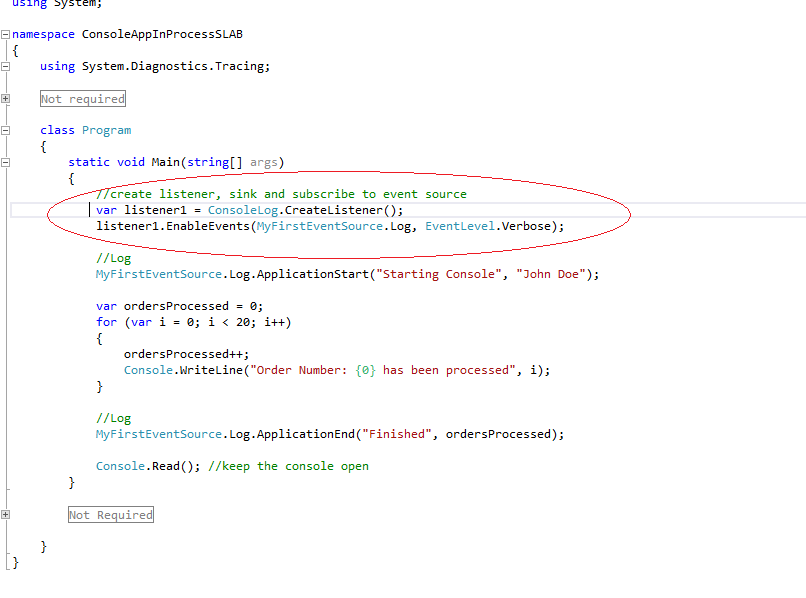Click the "Starting Console" string literal
The height and width of the screenshot is (598, 806).
(x=438, y=274)
